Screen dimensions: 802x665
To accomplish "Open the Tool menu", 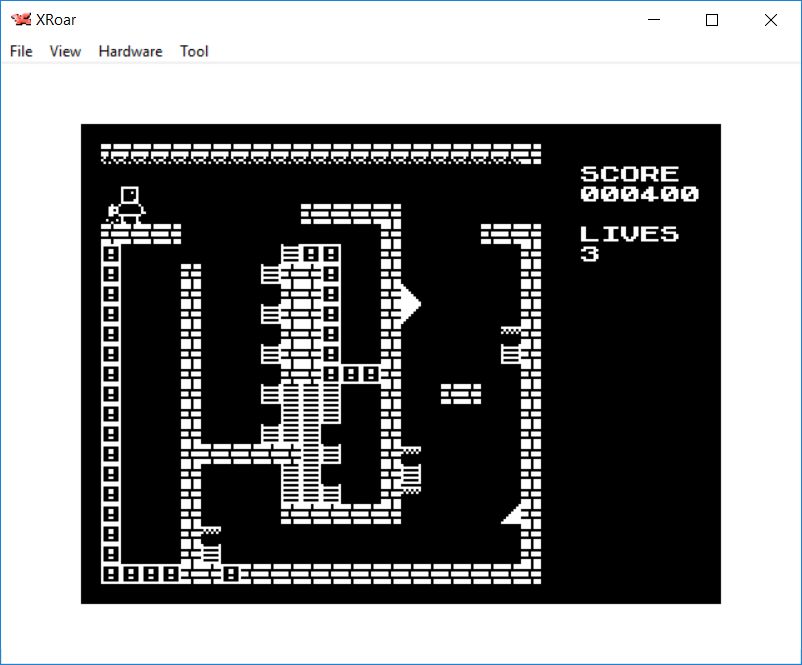I will point(194,51).
